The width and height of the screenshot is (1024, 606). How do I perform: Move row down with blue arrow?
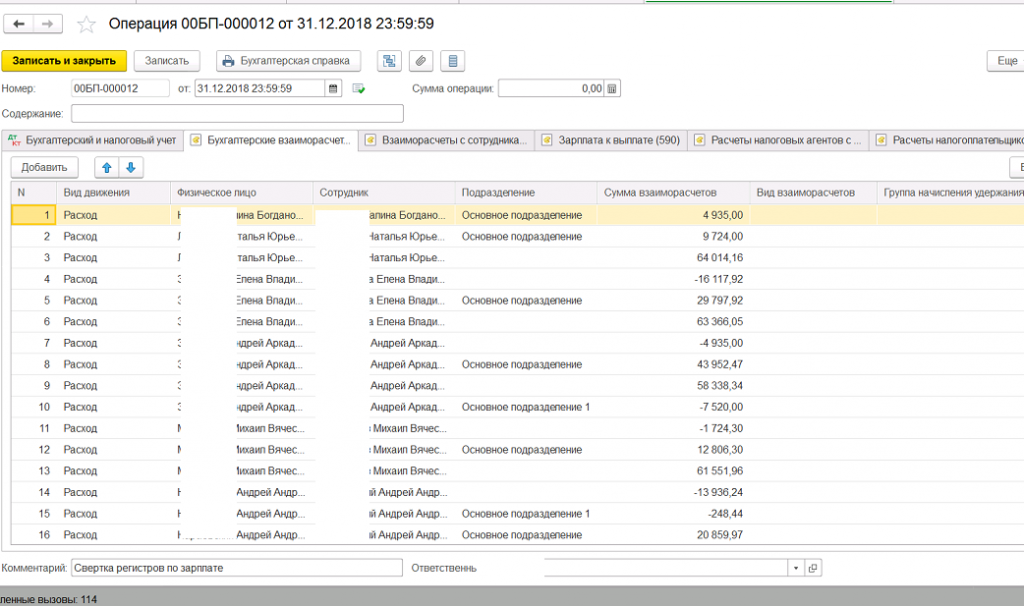[x=131, y=167]
